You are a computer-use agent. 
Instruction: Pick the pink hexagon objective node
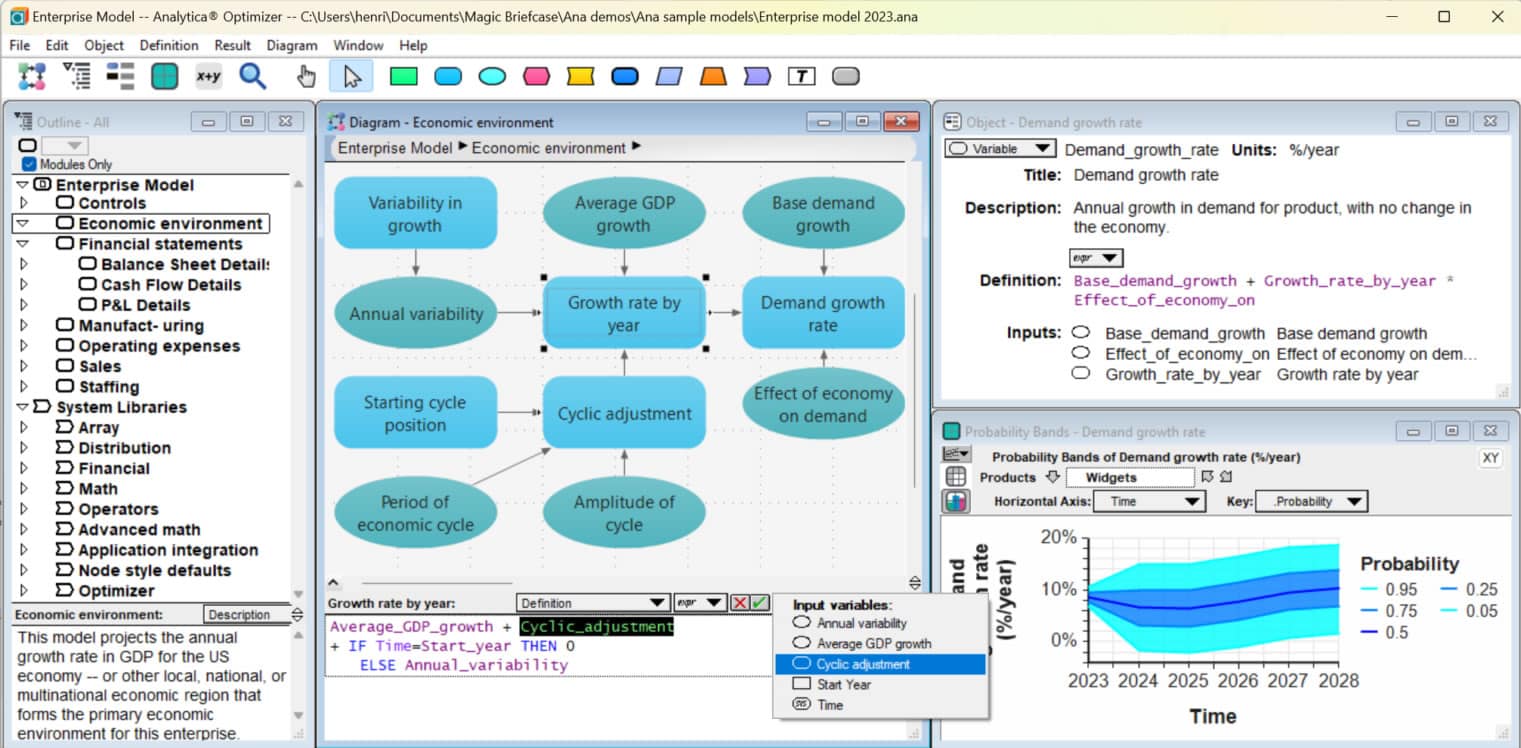pyautogui.click(x=536, y=76)
